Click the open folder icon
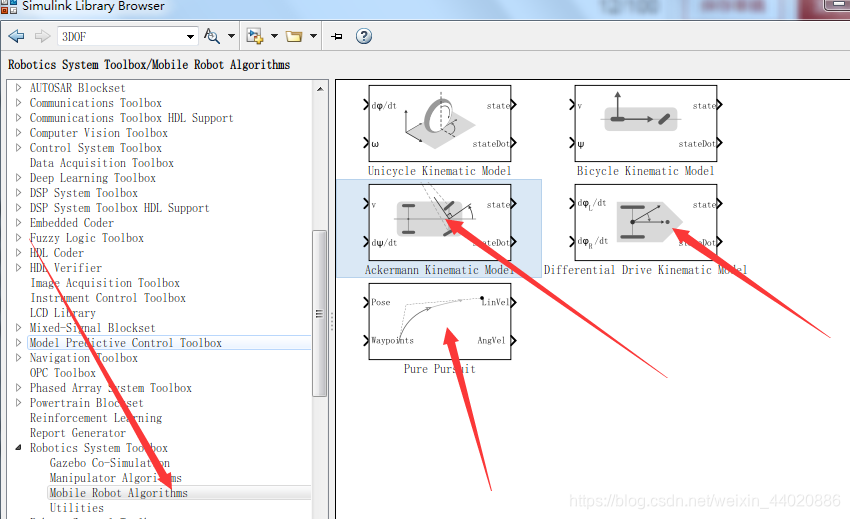Screen dimensions: 850x519 [294, 36]
